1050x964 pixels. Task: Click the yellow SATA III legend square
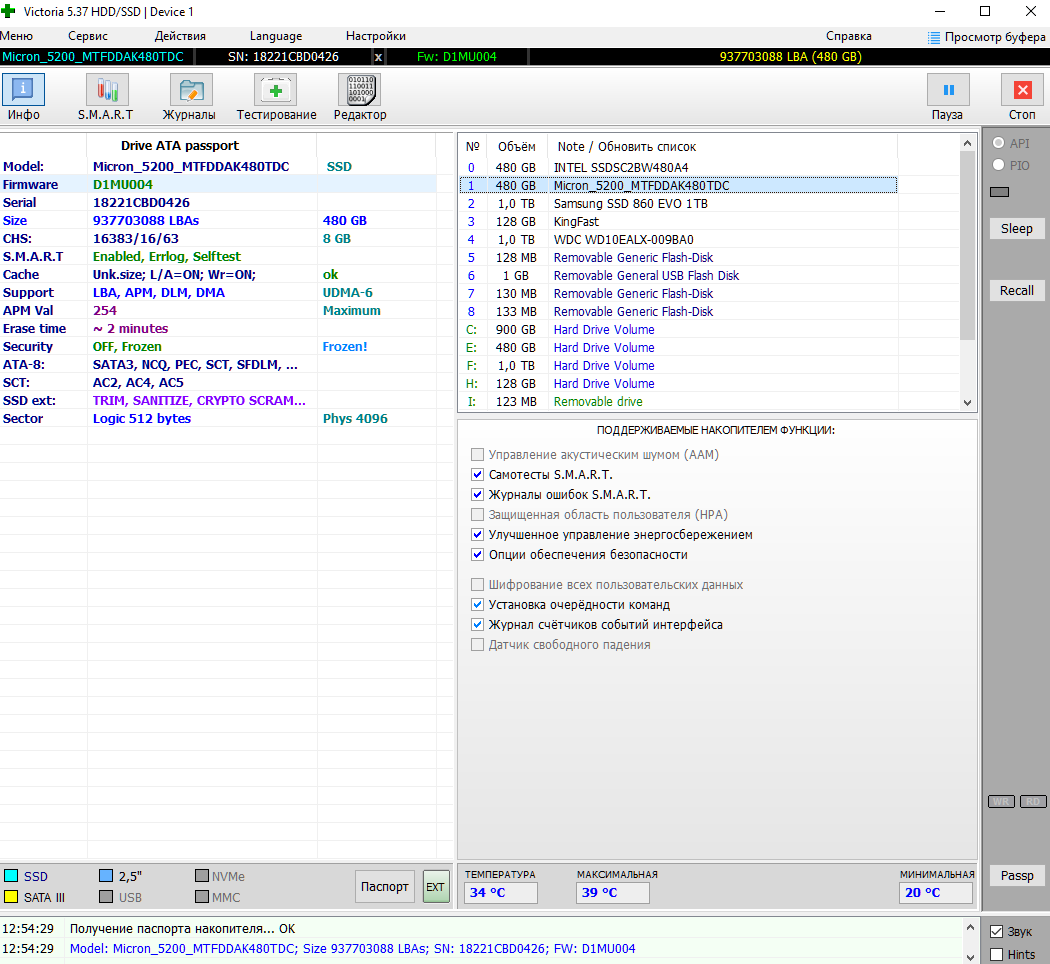pyautogui.click(x=11, y=896)
